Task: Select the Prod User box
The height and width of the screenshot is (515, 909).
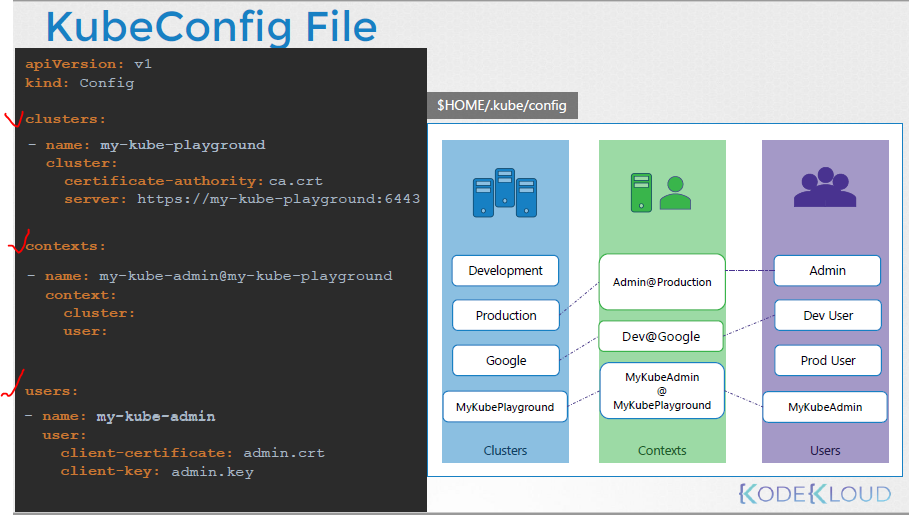Action: coord(828,361)
